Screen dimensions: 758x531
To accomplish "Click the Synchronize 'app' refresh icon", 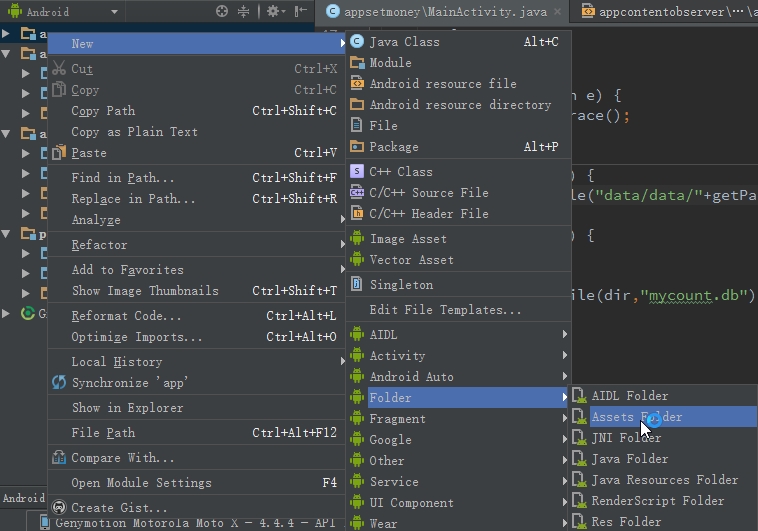I will [59, 383].
